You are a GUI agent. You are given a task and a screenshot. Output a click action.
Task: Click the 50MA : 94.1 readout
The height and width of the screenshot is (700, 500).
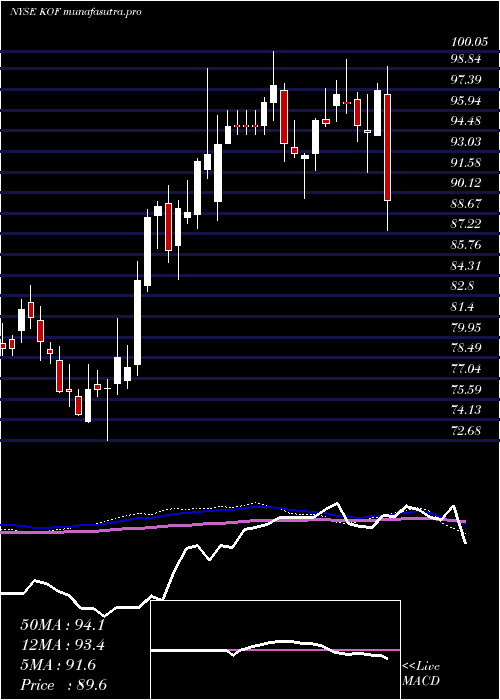pyautogui.click(x=62, y=625)
